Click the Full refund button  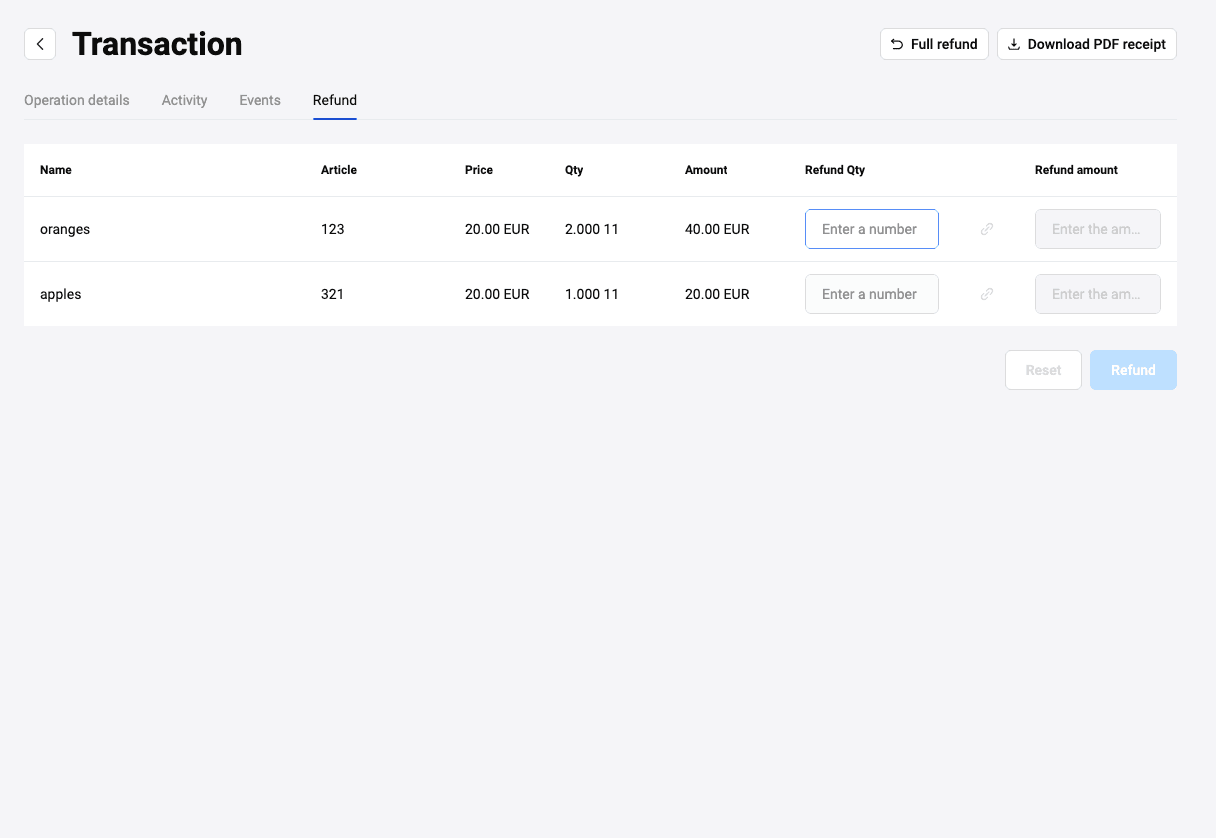[934, 44]
